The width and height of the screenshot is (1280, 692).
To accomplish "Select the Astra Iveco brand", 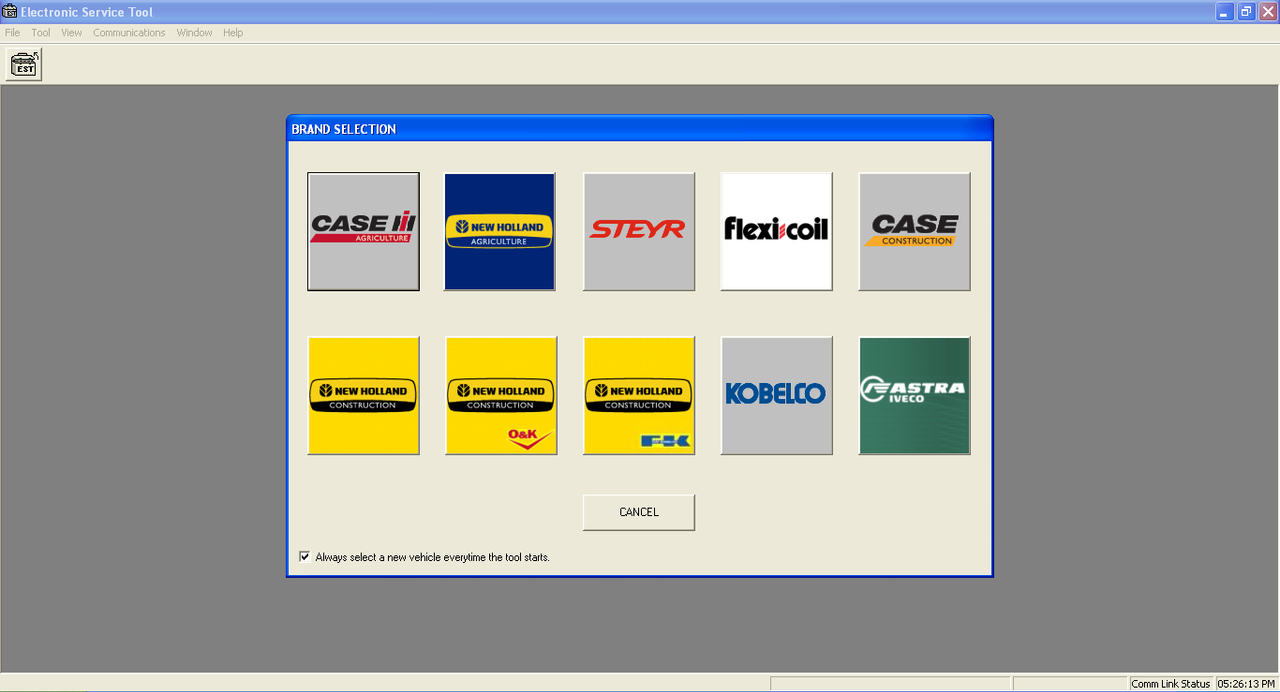I will click(914, 395).
